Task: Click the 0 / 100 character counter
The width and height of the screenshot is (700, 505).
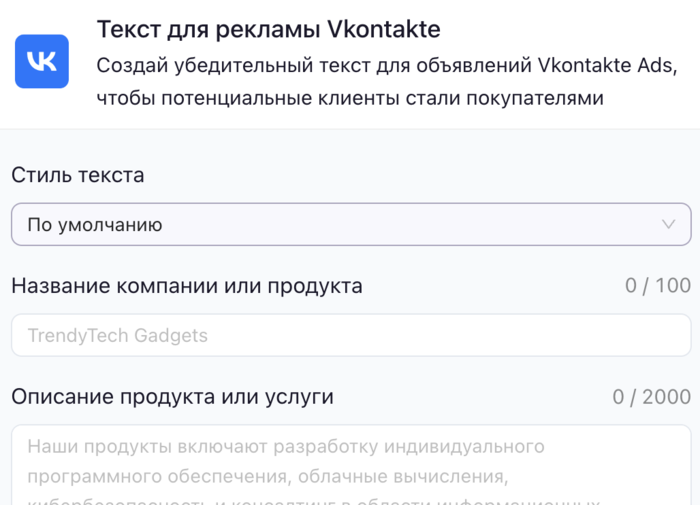Action: coord(657,286)
